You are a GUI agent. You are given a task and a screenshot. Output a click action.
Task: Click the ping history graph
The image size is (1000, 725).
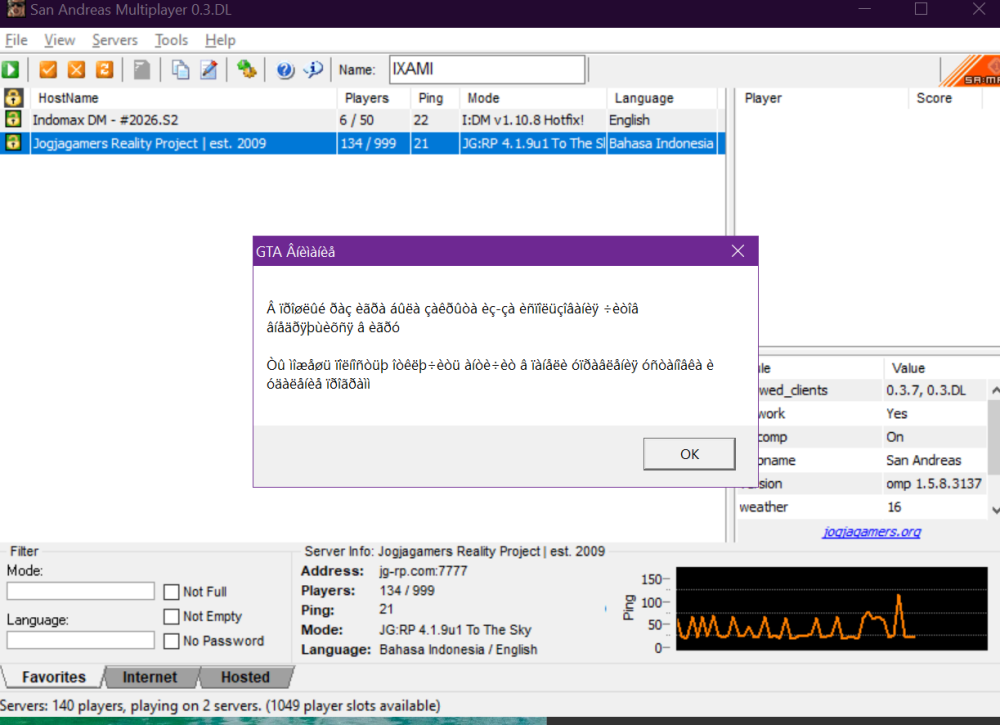(x=832, y=608)
